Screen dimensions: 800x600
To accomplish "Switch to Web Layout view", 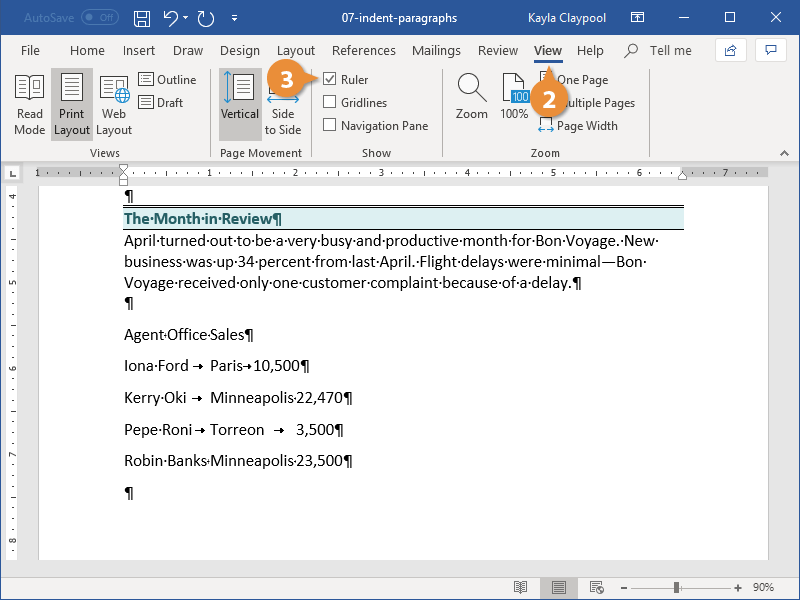I will (114, 104).
